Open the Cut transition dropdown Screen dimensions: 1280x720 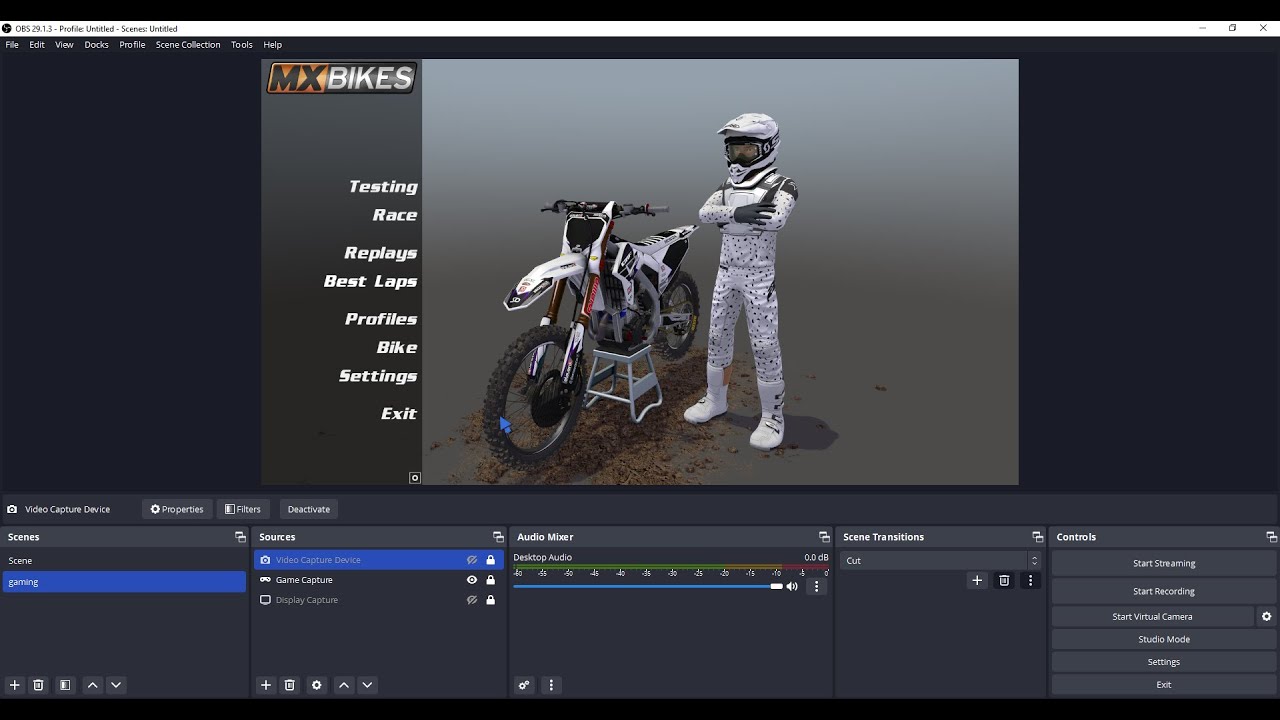pos(940,560)
